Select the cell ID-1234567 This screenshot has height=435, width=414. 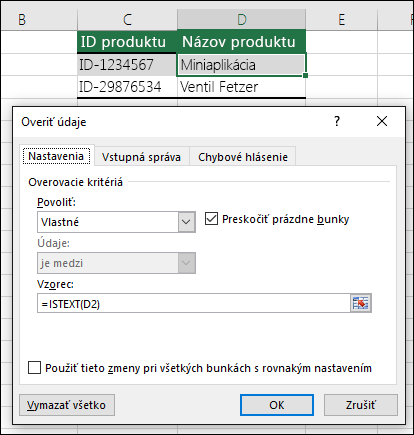tap(127, 65)
